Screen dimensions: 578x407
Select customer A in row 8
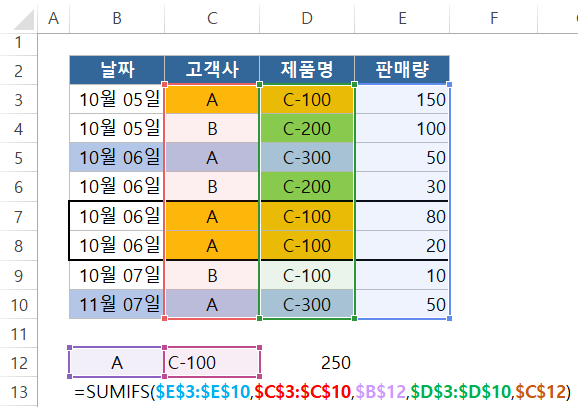click(x=212, y=246)
